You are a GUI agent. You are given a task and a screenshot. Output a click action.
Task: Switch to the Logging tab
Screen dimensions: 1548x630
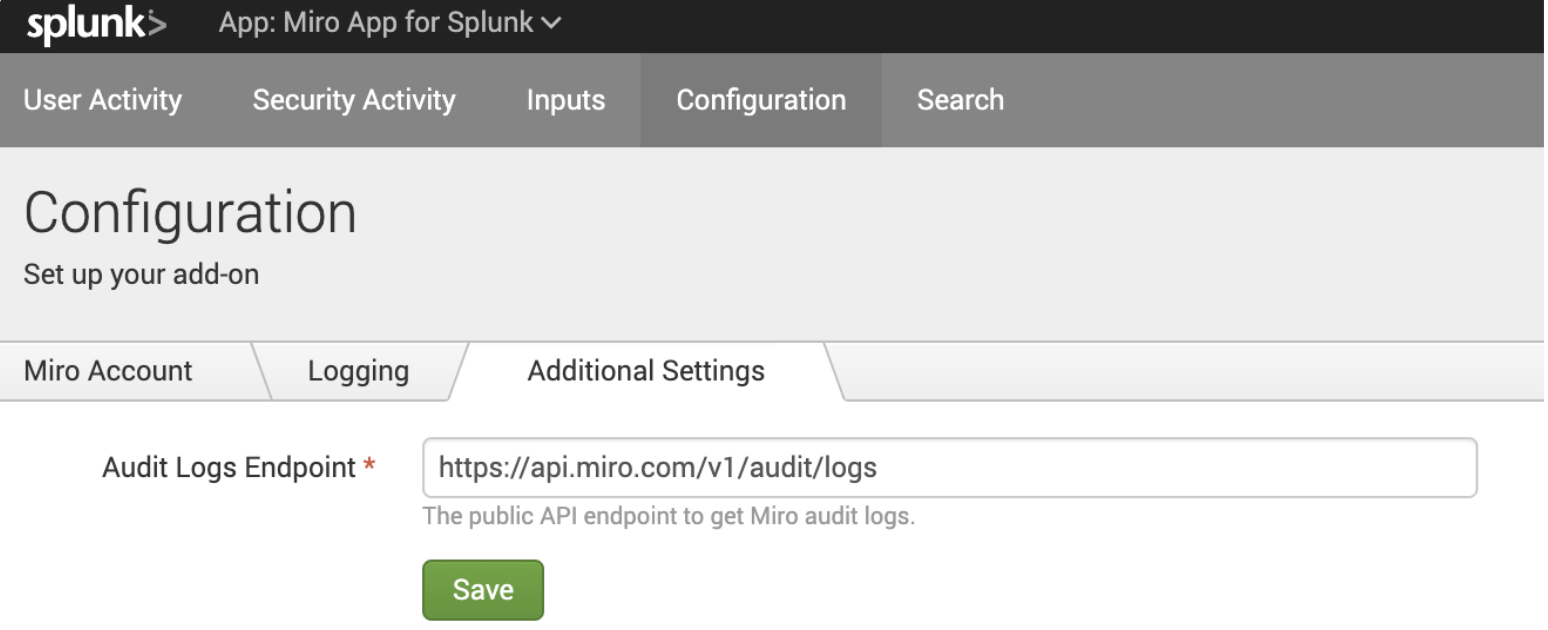point(359,371)
